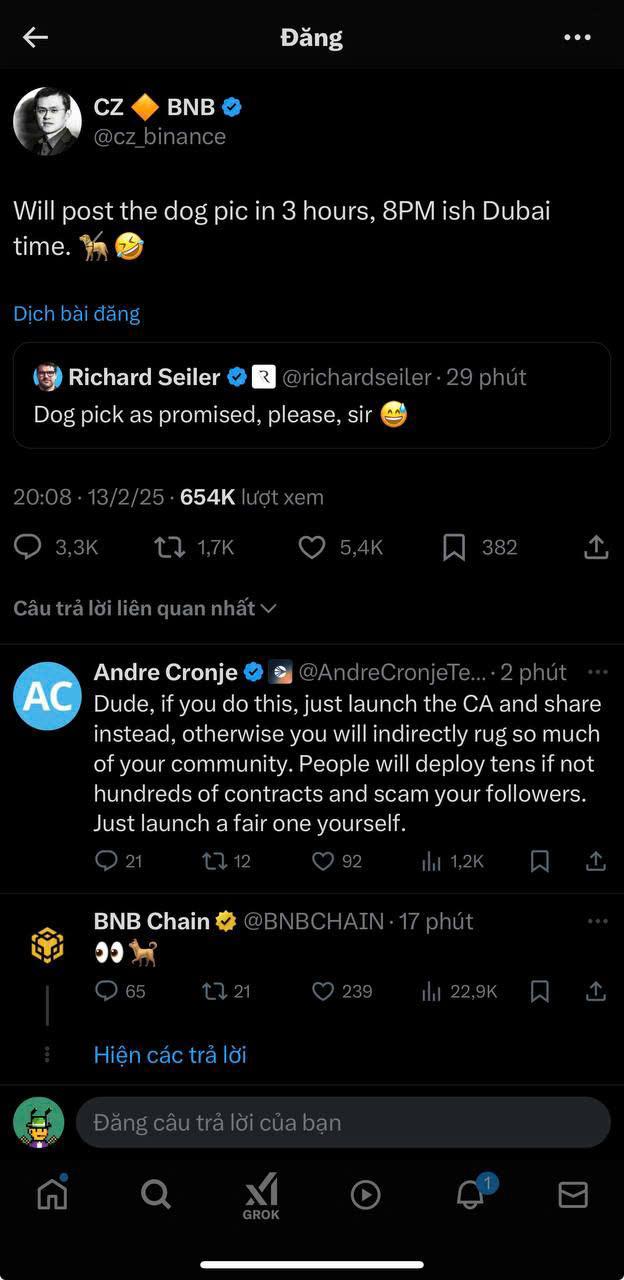Open more options on BNB Chain's reply
624x1280 pixels.
(x=598, y=921)
